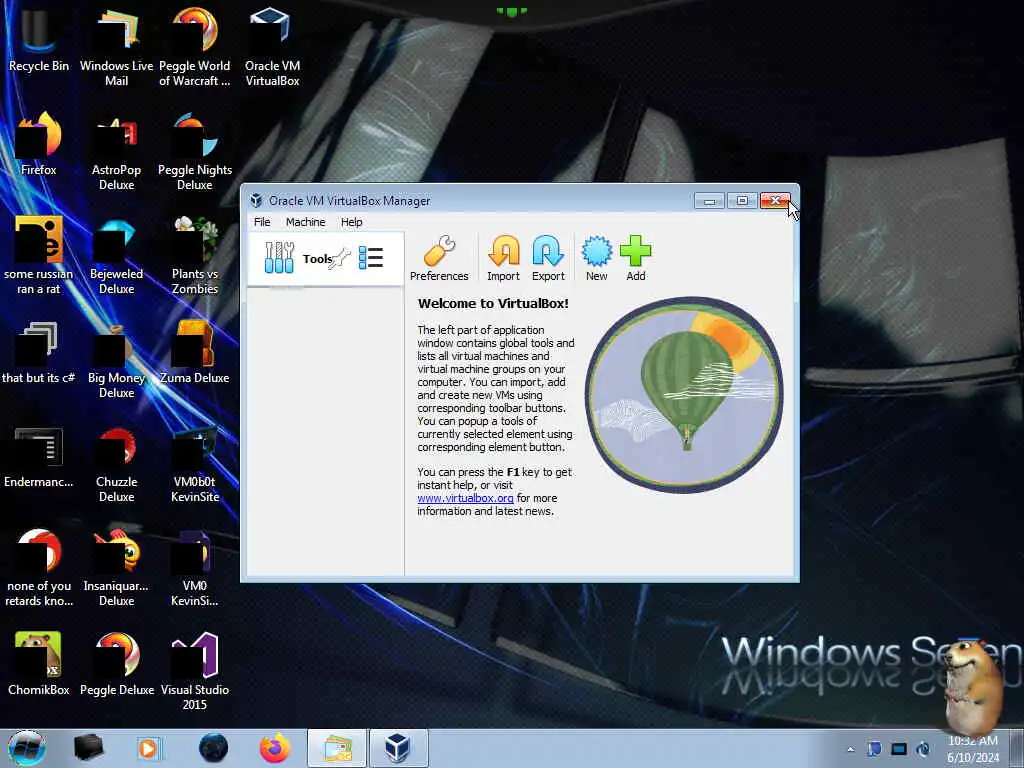Open the Windows Start menu orb

(x=27, y=748)
